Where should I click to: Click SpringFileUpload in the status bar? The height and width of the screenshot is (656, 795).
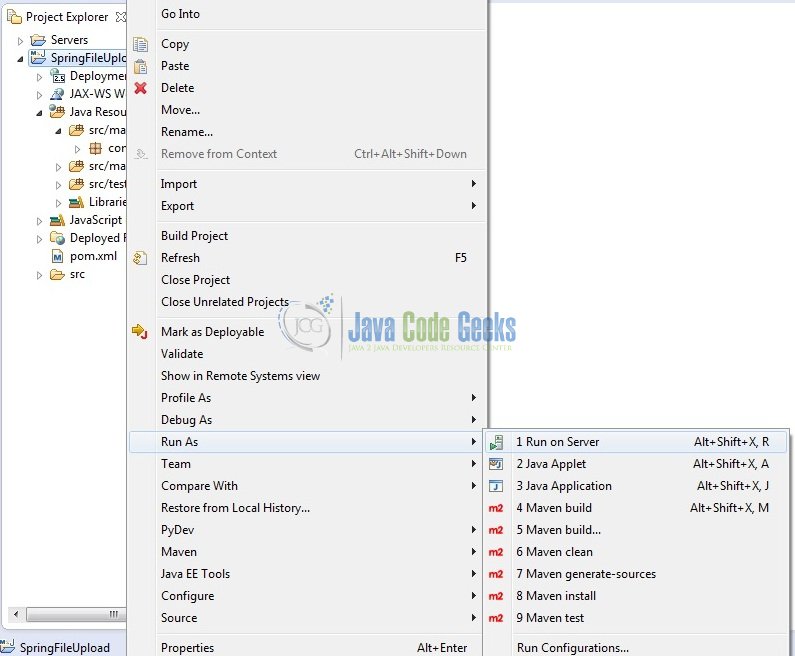(x=64, y=648)
